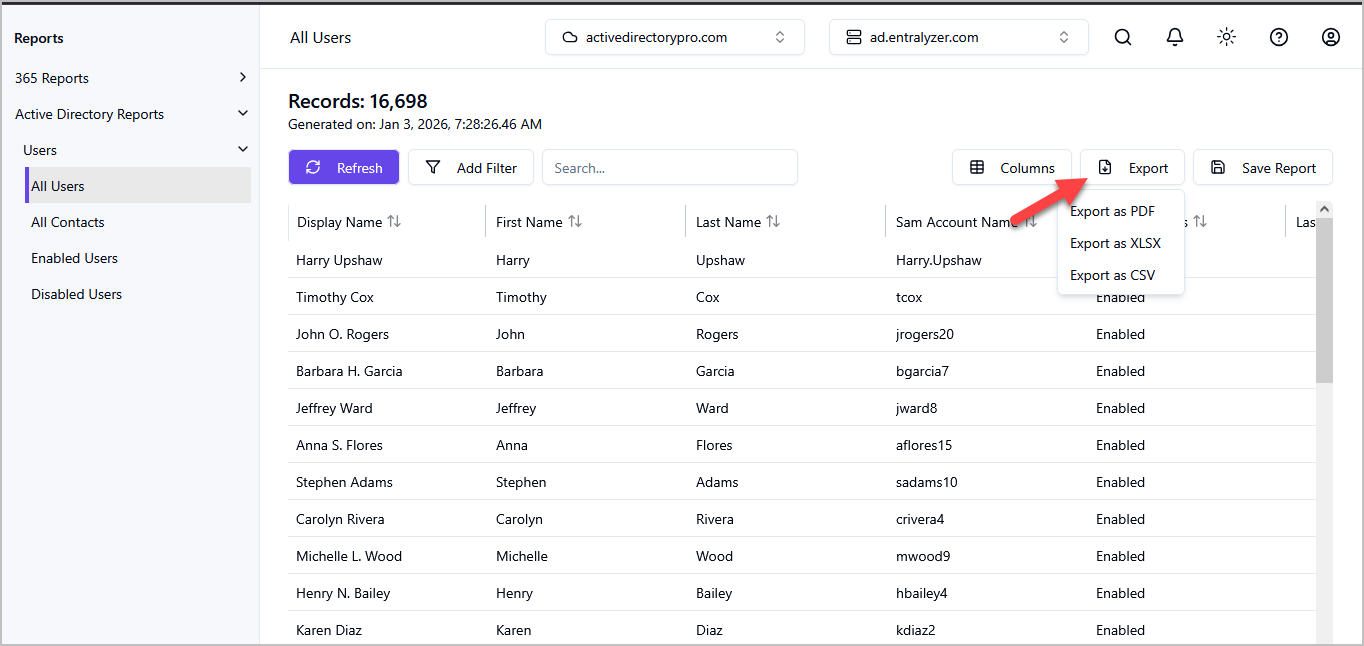Switch theme using the sun icon
This screenshot has height=646, width=1364.
[1226, 37]
